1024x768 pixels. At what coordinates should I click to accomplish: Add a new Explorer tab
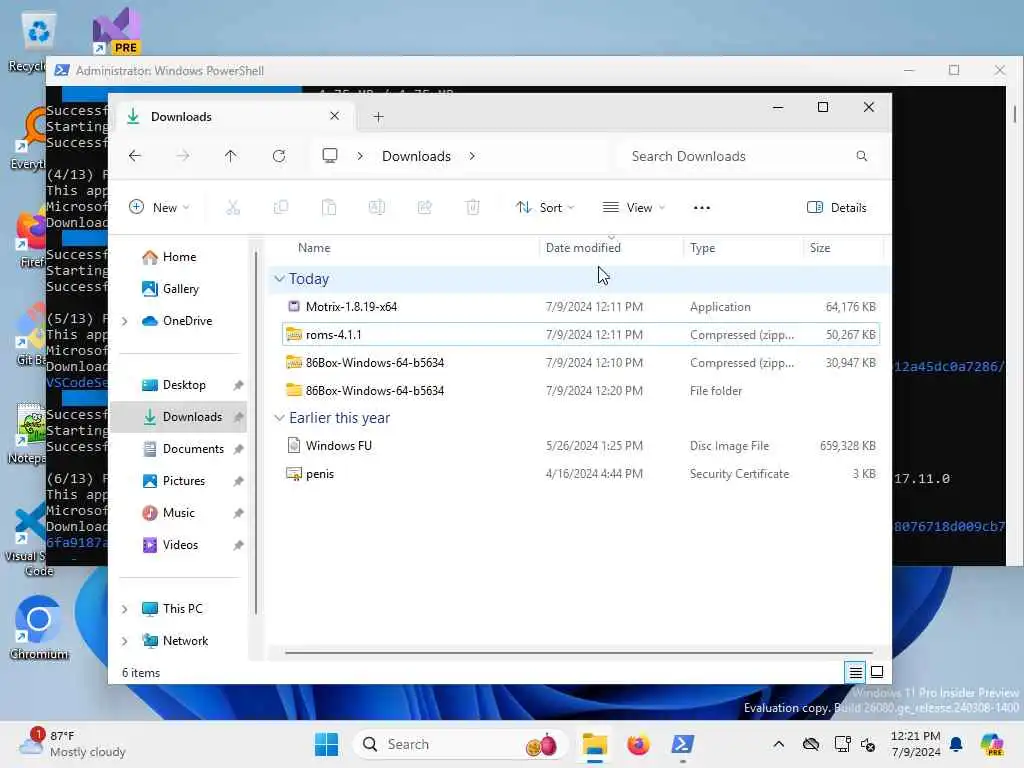coord(378,117)
